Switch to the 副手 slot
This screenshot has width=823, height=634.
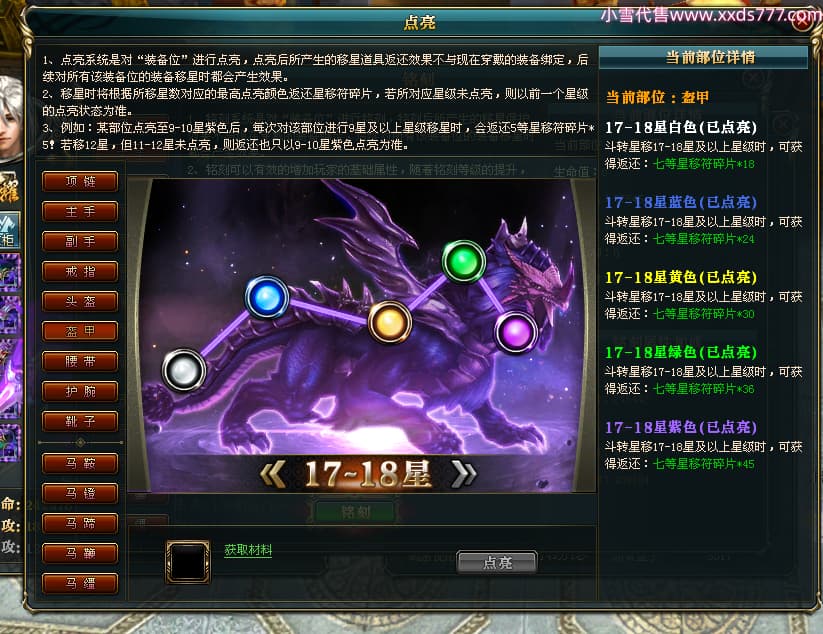point(80,241)
